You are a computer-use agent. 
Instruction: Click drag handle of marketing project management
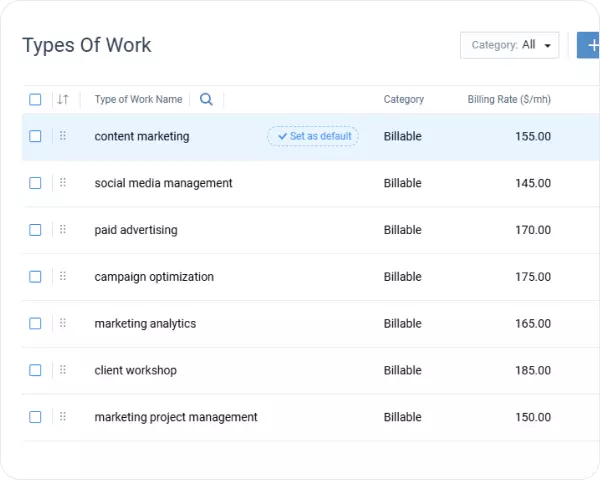pyautogui.click(x=63, y=416)
